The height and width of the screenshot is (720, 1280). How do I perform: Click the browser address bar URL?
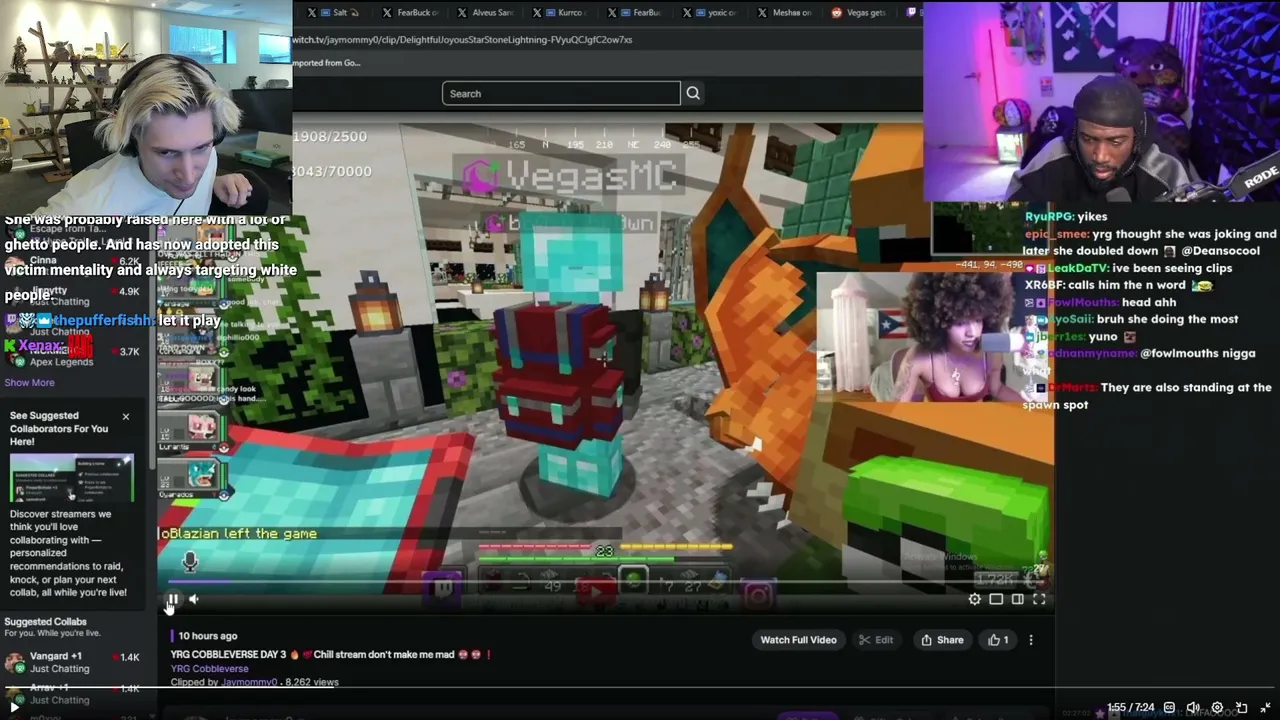pos(462,40)
